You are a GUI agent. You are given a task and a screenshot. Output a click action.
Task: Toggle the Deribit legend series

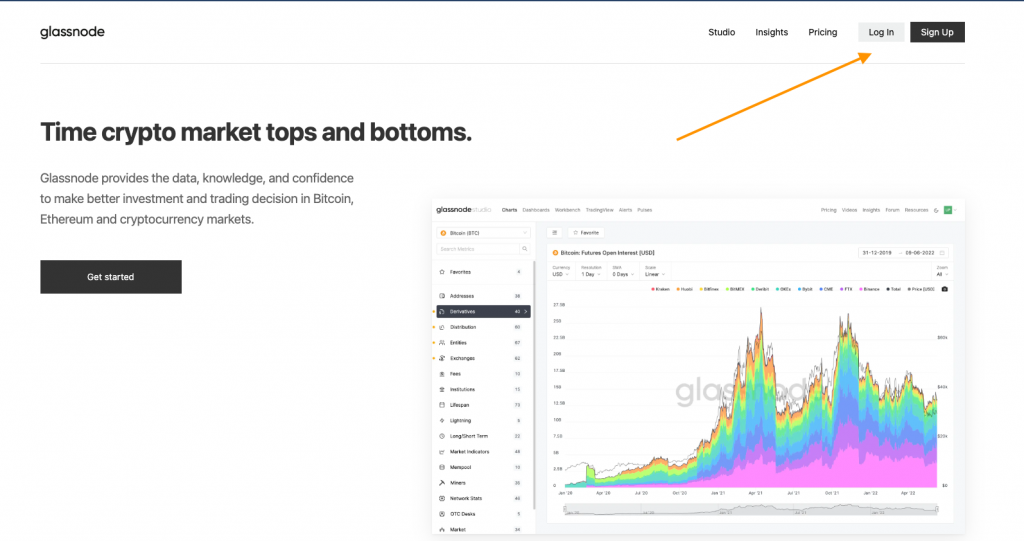coord(761,289)
